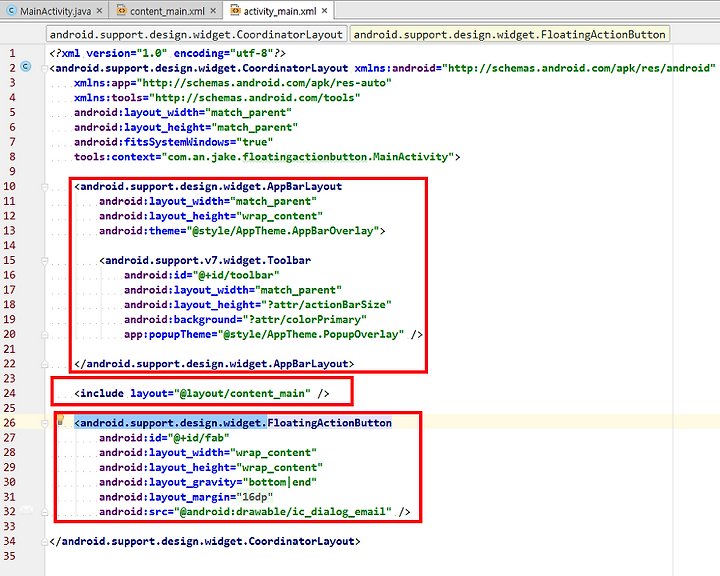The image size is (720, 576).
Task: Click line number 24 in the gutter
Action: pyautogui.click(x=10, y=394)
